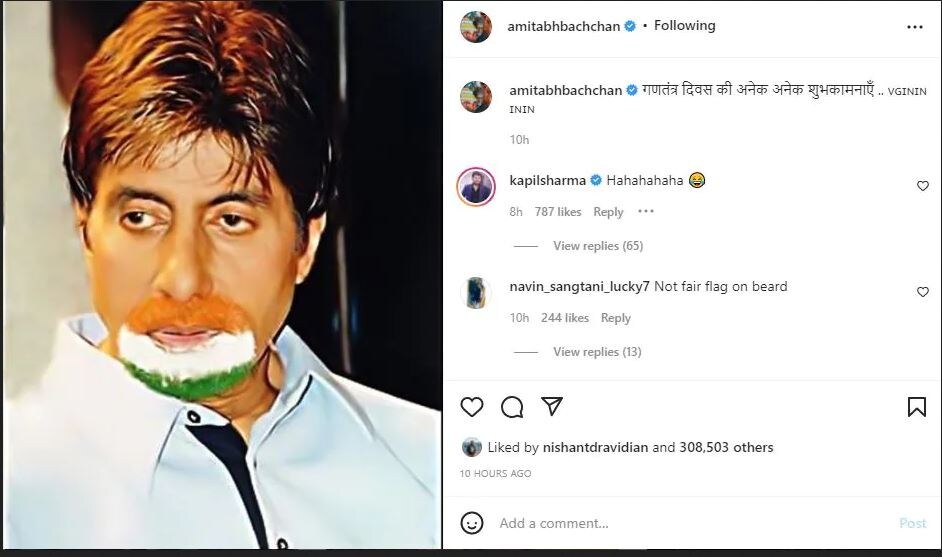Screen dimensions: 942x557
Task: Open more options for kapilsharma's comment
Action: tap(646, 212)
